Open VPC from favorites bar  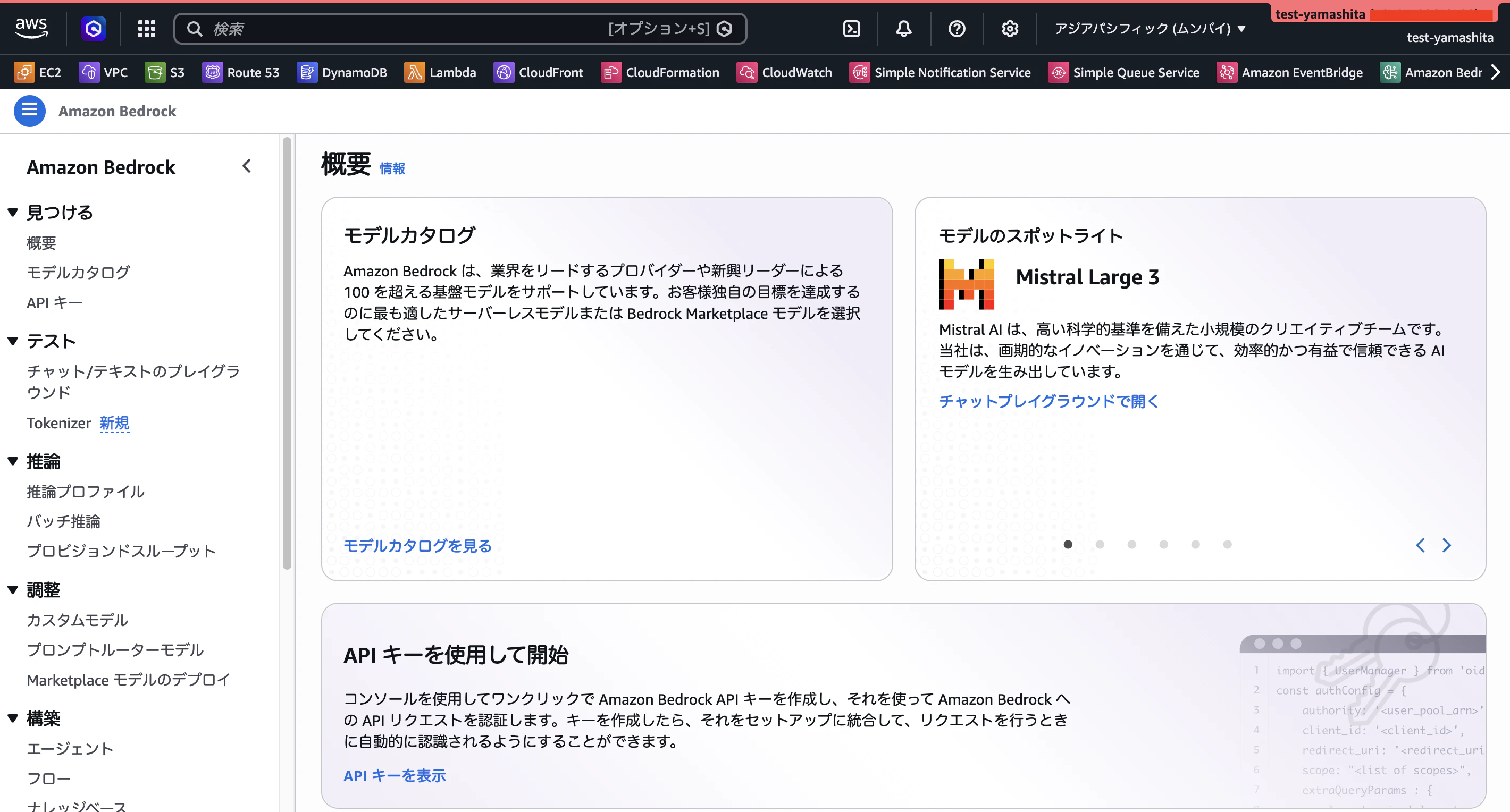(x=103, y=72)
